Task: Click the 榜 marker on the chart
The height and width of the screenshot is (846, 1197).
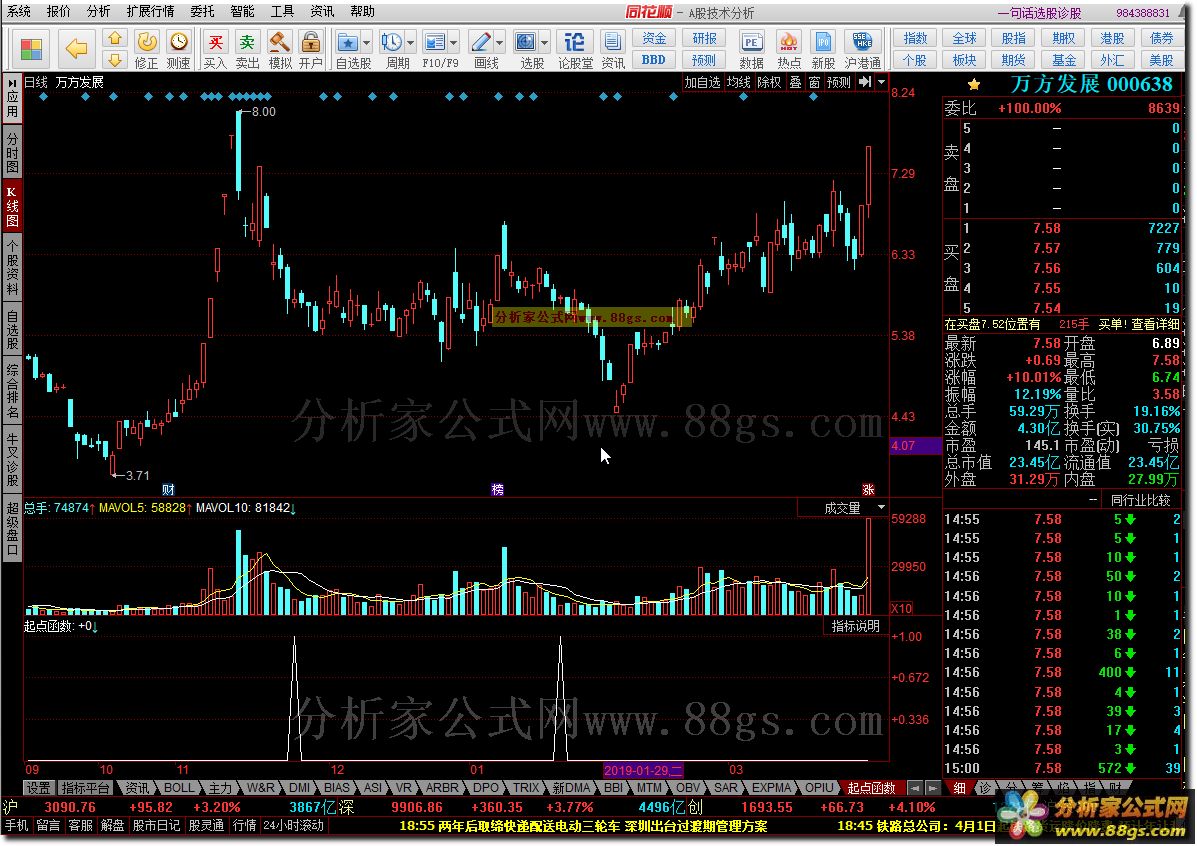Action: (498, 489)
